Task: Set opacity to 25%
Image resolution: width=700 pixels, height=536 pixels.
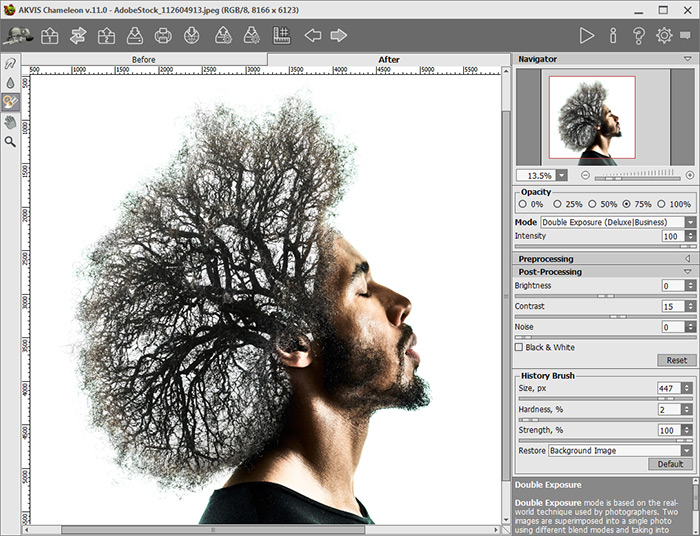Action: click(x=557, y=204)
